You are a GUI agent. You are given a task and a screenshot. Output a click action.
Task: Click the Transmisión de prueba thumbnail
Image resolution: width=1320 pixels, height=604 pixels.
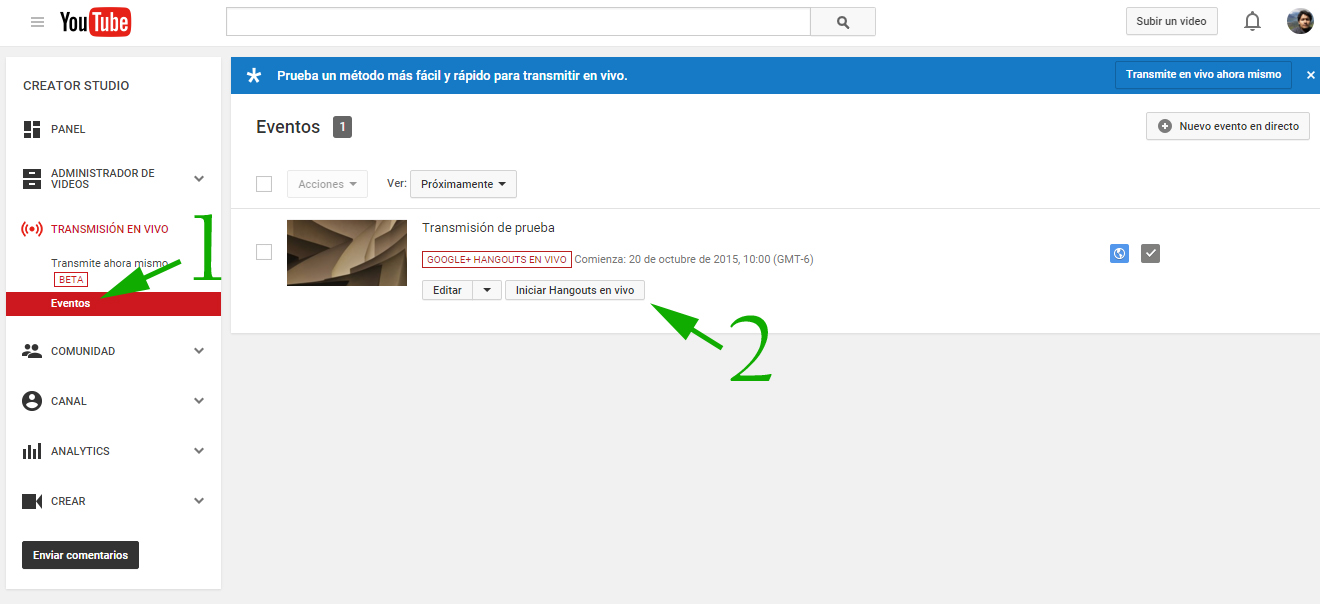(346, 253)
